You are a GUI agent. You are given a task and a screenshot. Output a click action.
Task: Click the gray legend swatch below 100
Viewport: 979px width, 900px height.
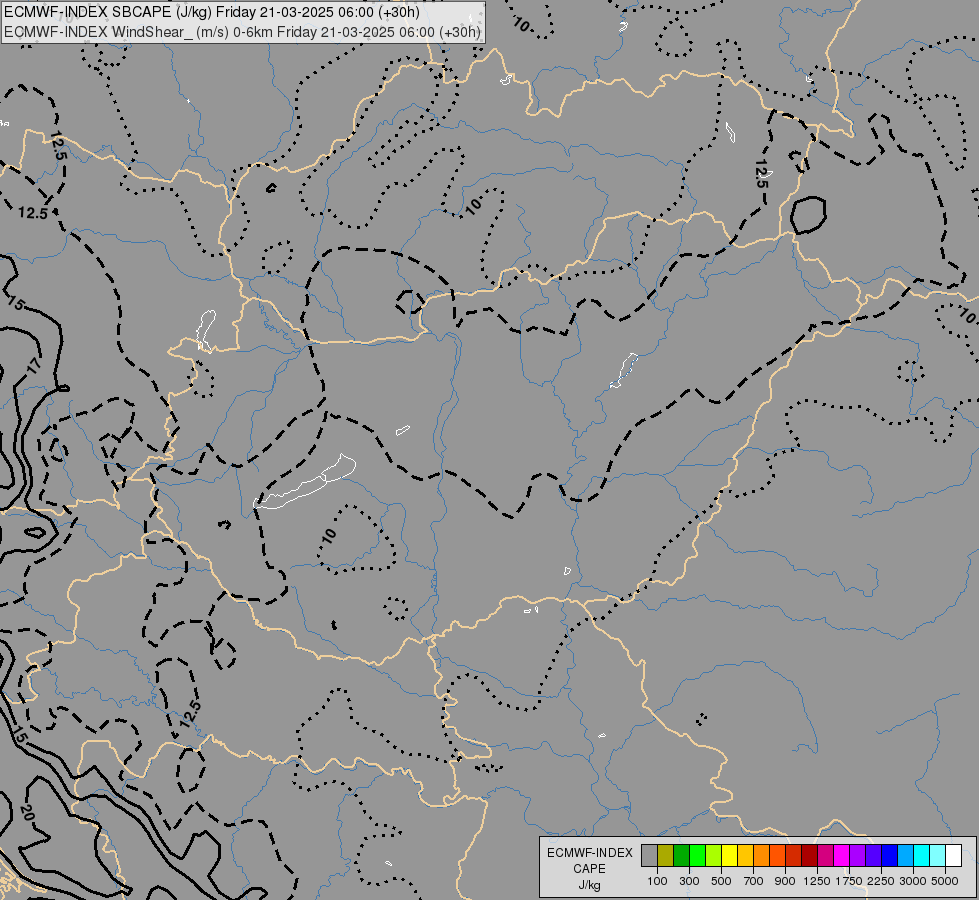pyautogui.click(x=649, y=855)
